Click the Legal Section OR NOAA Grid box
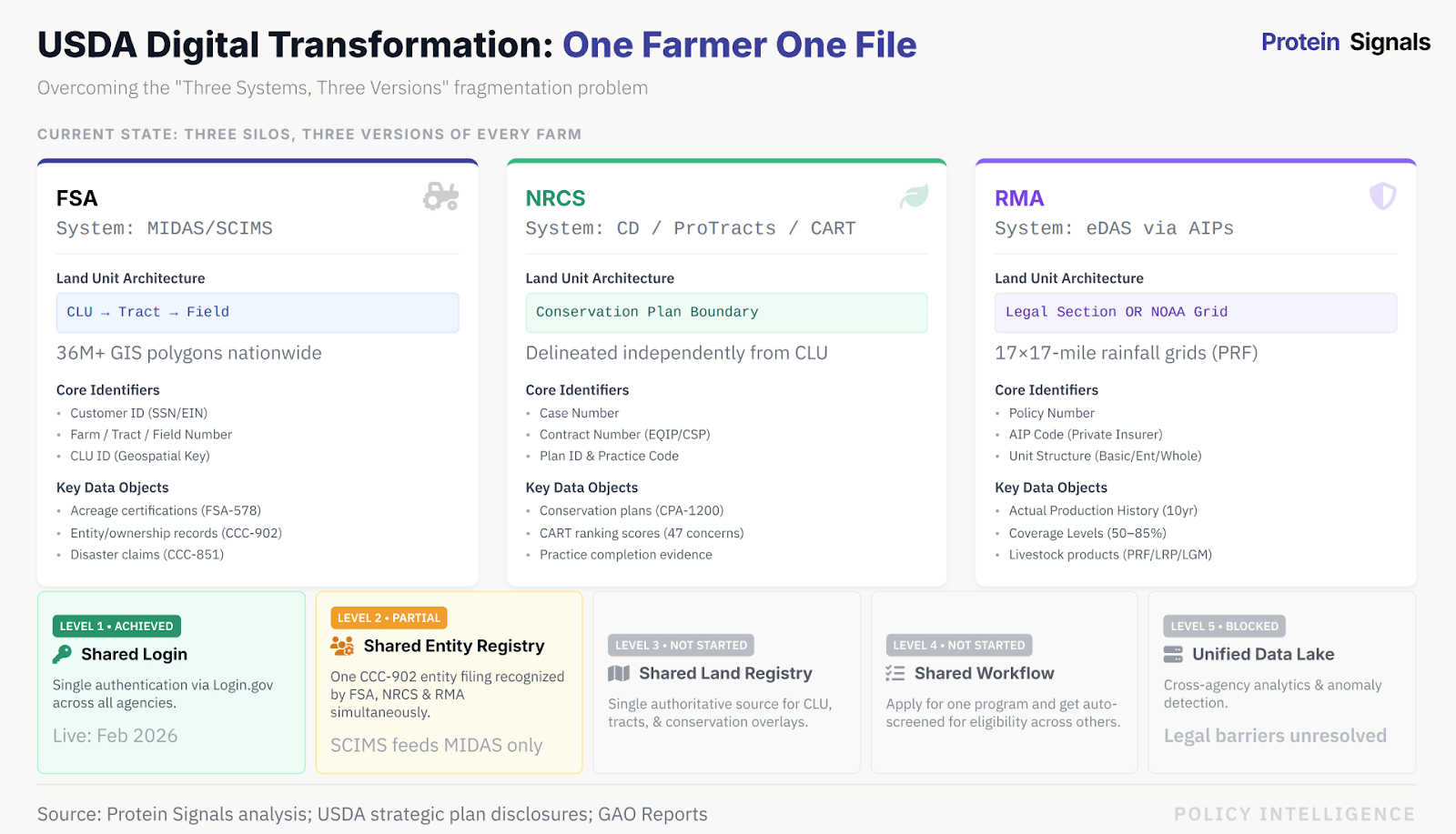 coord(1195,312)
